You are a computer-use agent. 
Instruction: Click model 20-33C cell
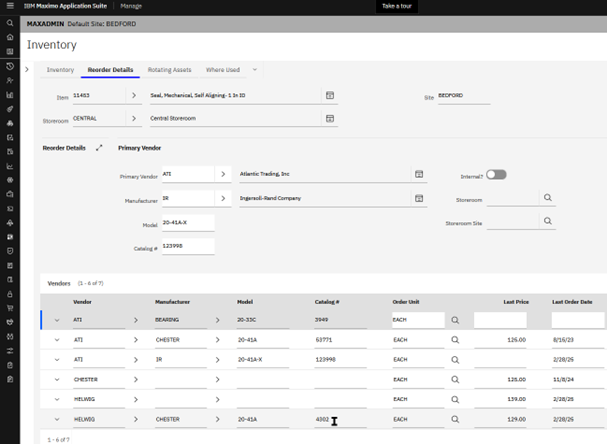263,321
